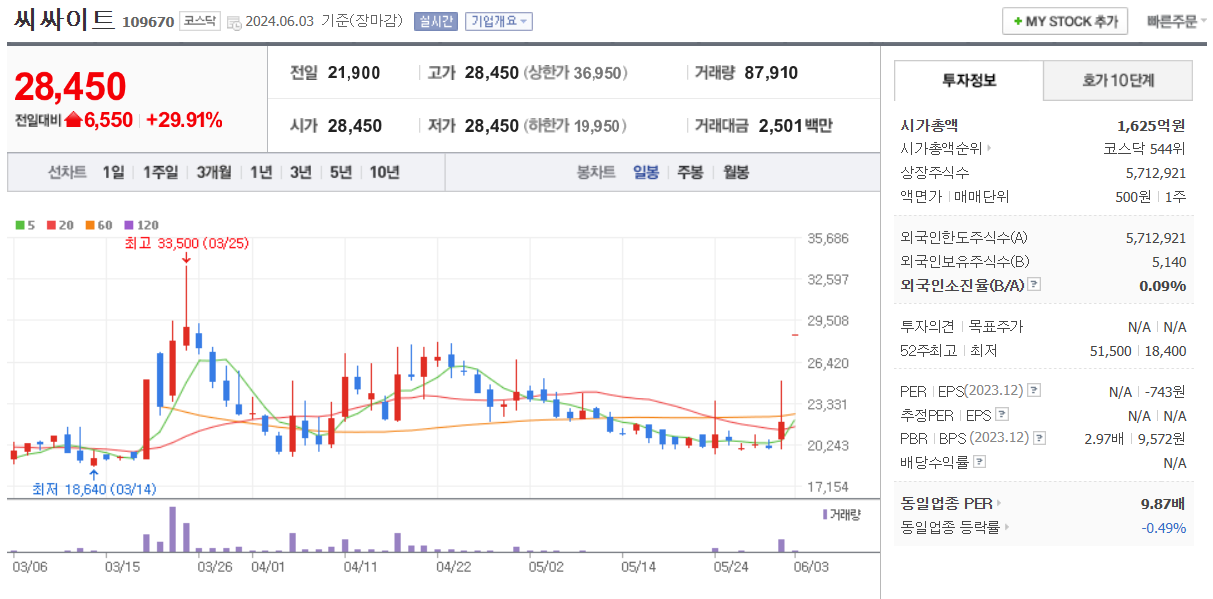Select 주봉 candlestick chart
Image resolution: width=1213 pixels, height=599 pixels.
(x=690, y=172)
